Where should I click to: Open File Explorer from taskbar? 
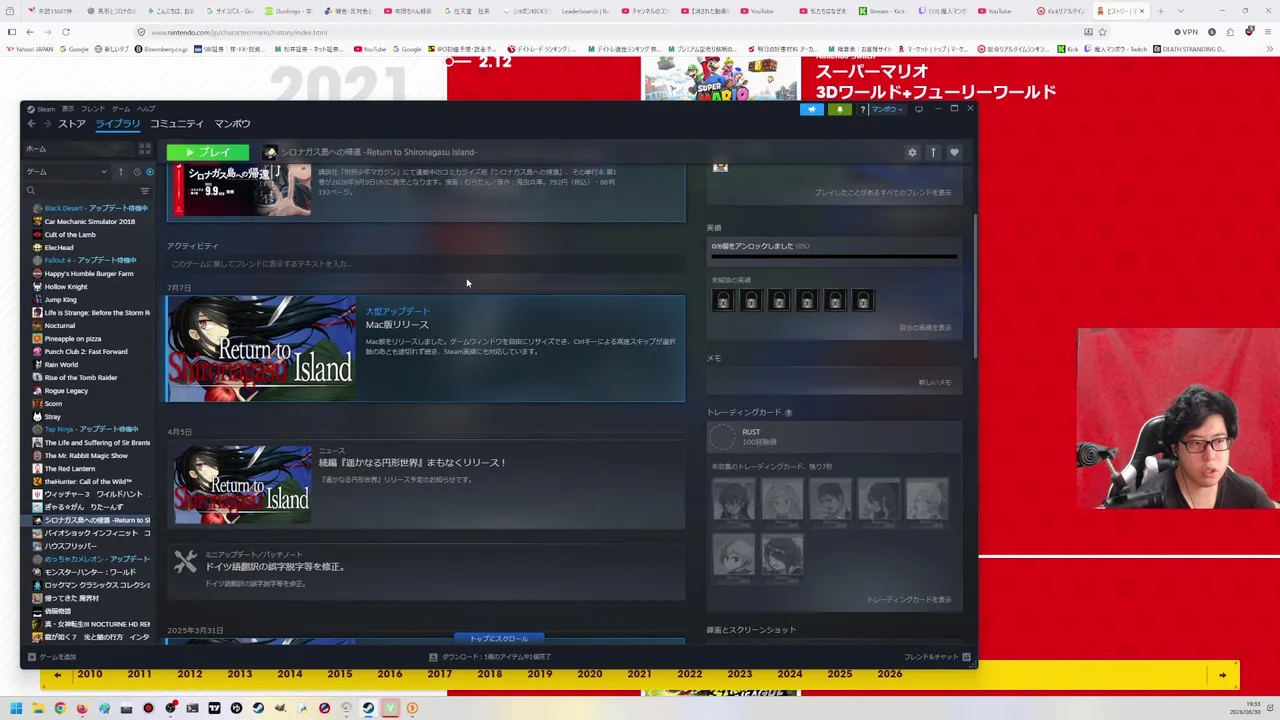[38, 709]
